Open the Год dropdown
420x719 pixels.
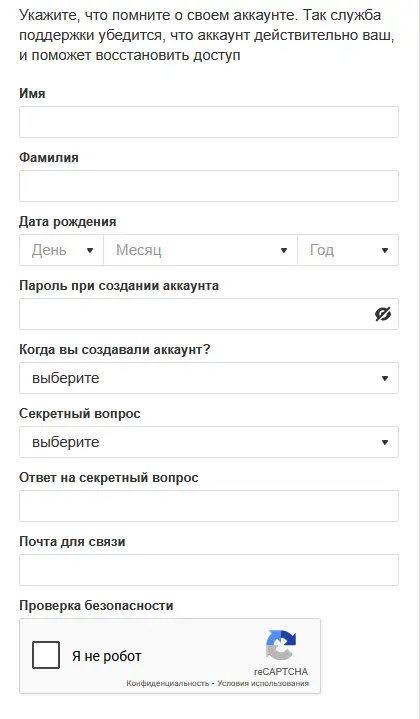[x=348, y=250]
